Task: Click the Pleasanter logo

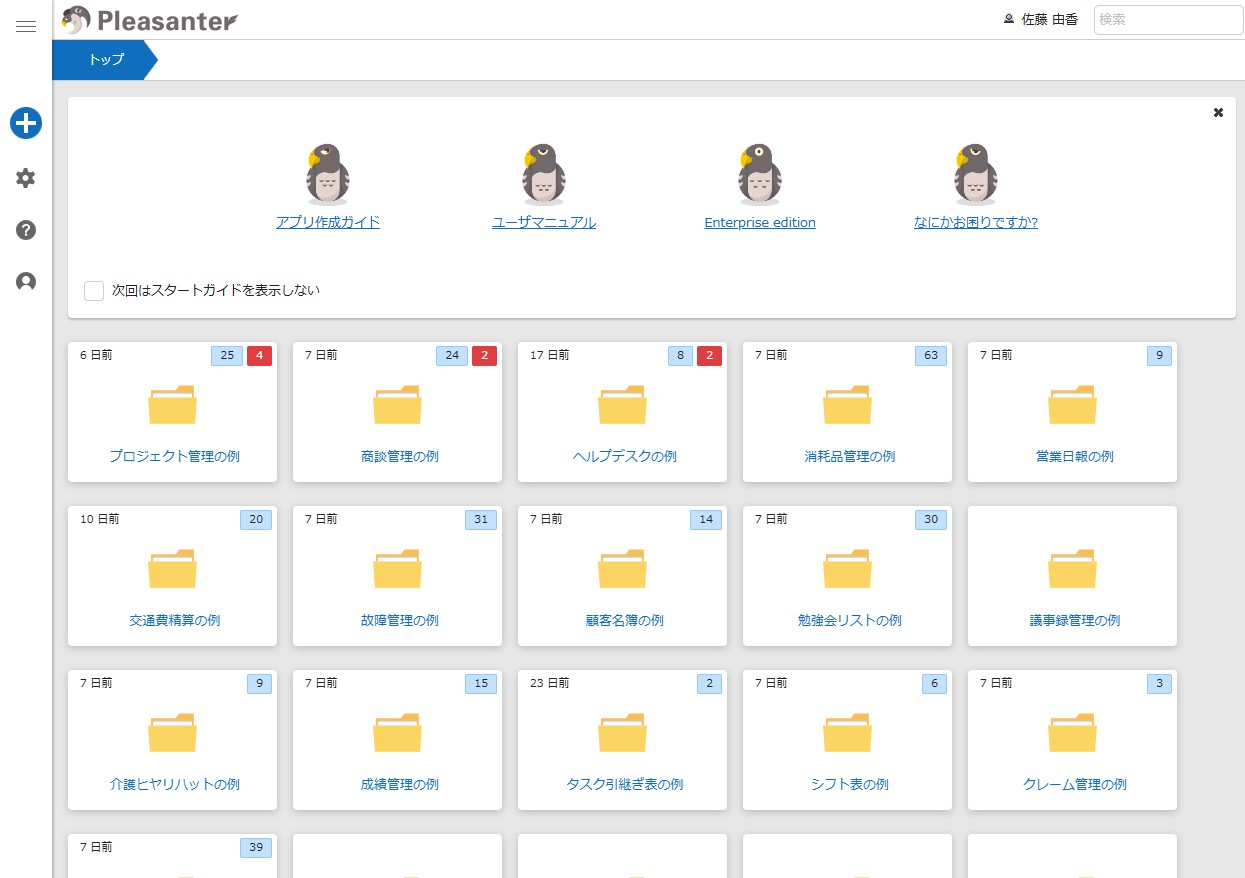Action: (150, 20)
